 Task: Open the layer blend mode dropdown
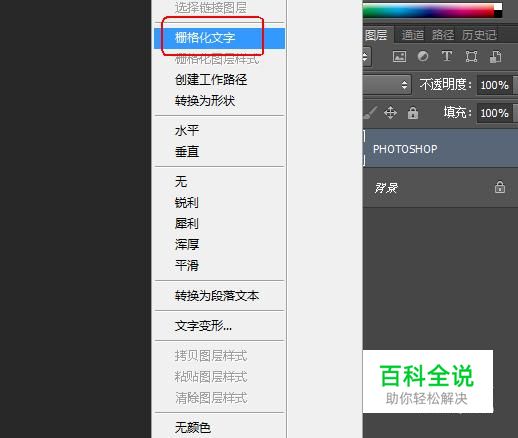coord(387,85)
